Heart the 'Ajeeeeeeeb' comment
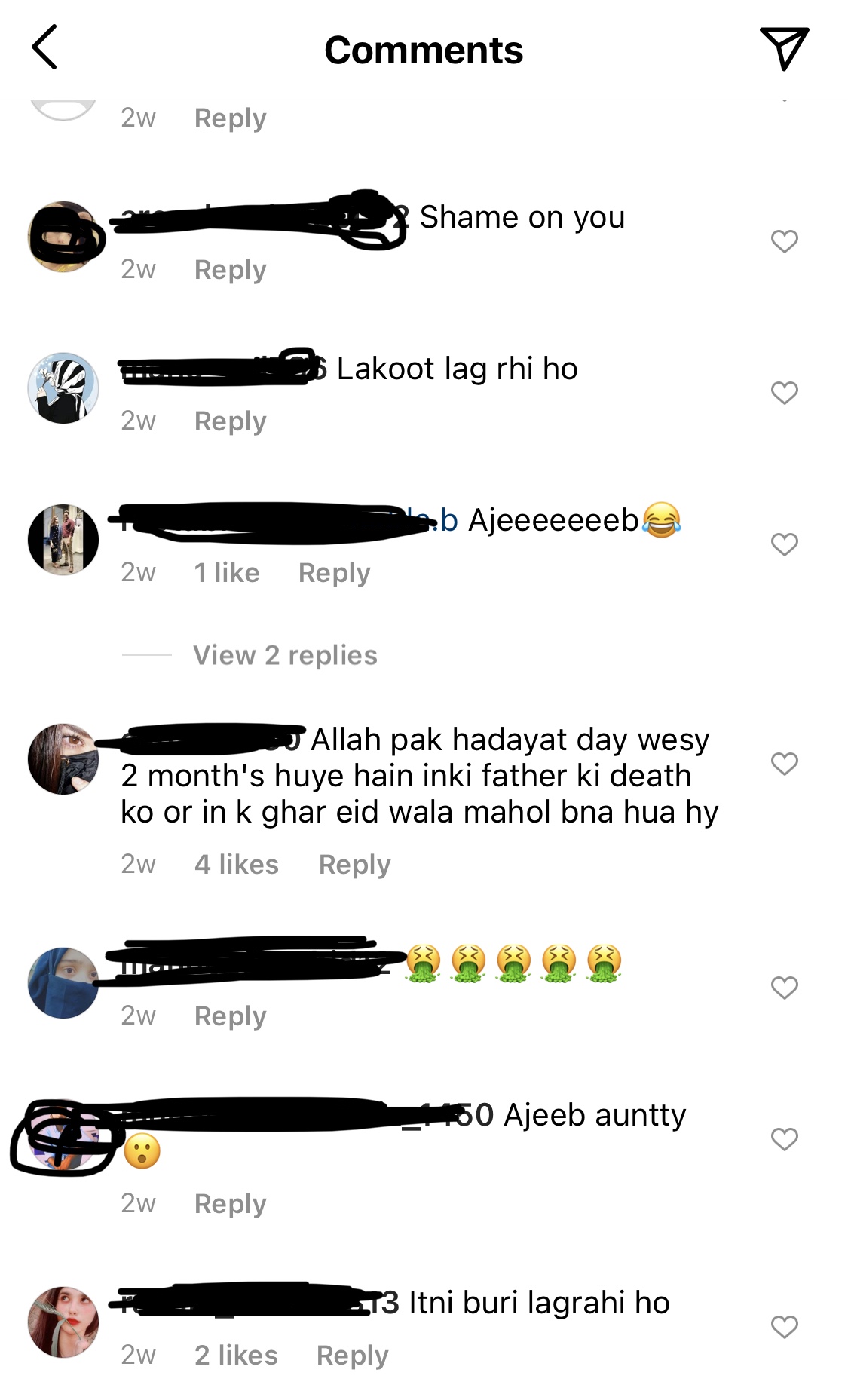The image size is (848, 1400). (785, 544)
